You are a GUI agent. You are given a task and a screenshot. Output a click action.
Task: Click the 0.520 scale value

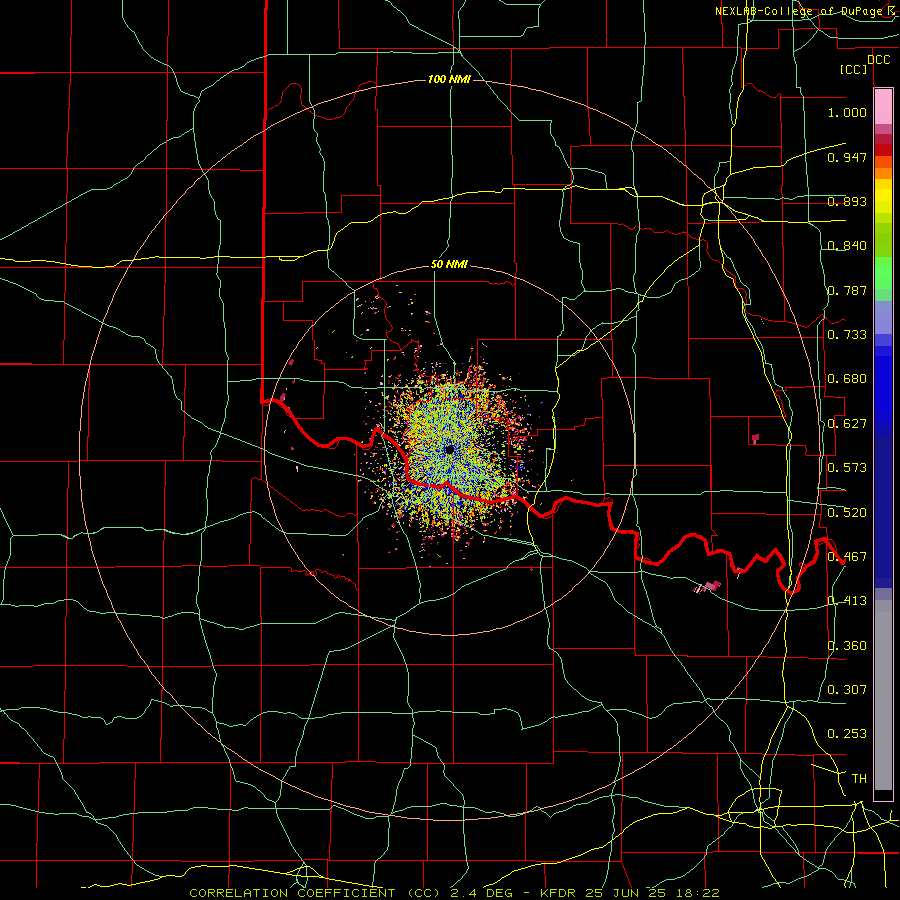[x=847, y=512]
